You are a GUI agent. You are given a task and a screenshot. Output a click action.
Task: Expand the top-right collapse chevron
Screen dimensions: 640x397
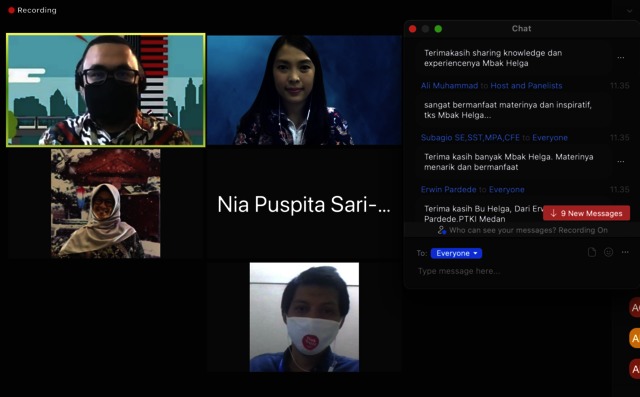pos(629,11)
